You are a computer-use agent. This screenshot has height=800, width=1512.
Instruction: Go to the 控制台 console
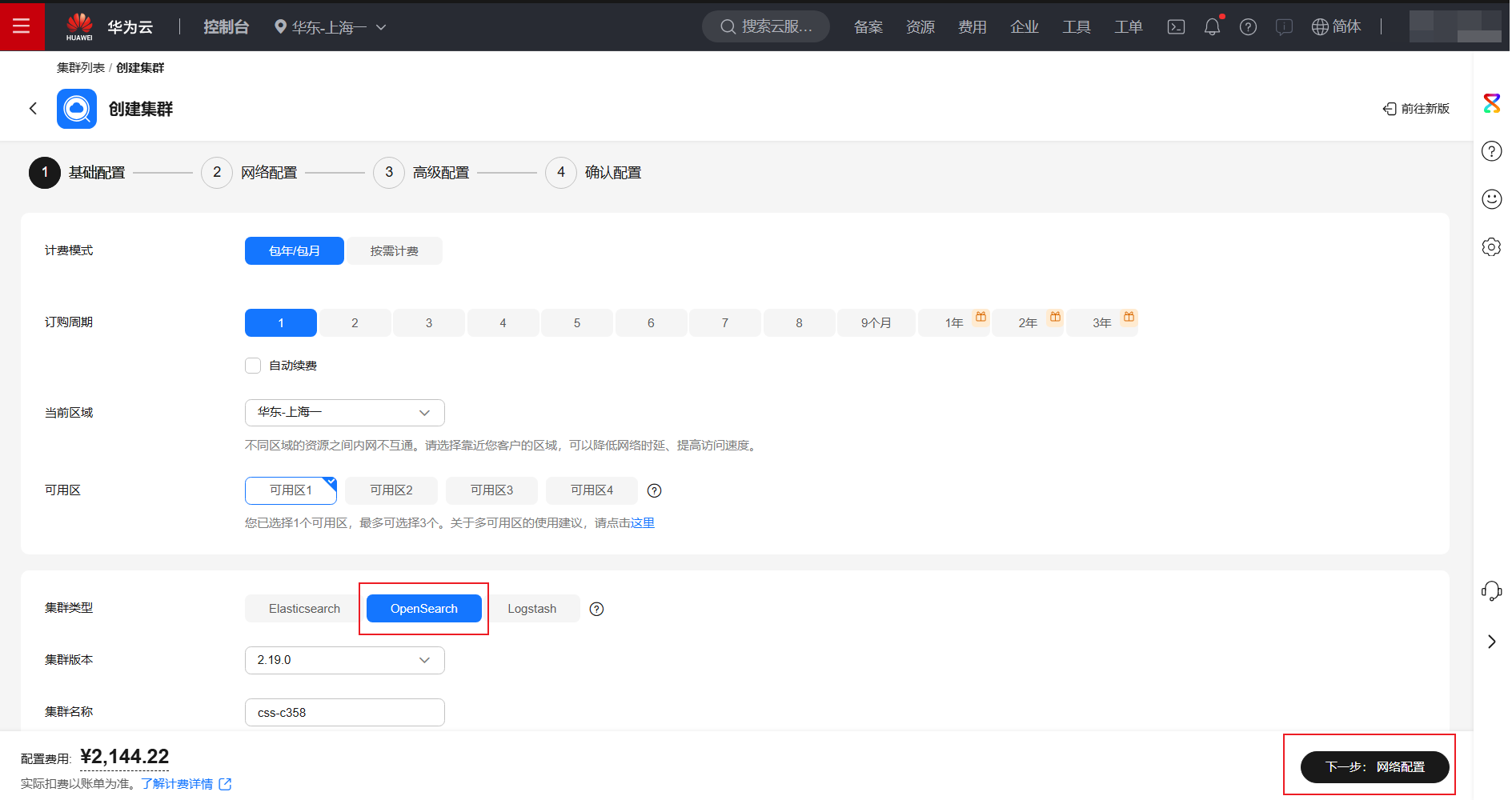[x=227, y=27]
